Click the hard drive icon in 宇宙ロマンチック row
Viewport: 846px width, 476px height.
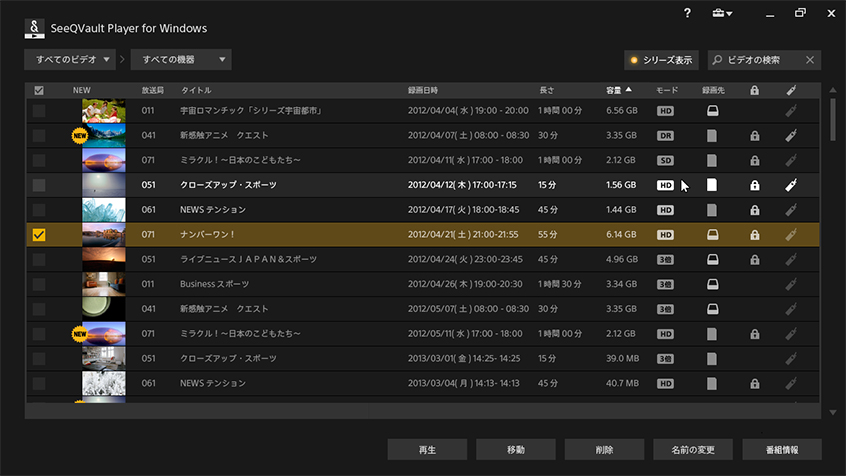[712, 110]
